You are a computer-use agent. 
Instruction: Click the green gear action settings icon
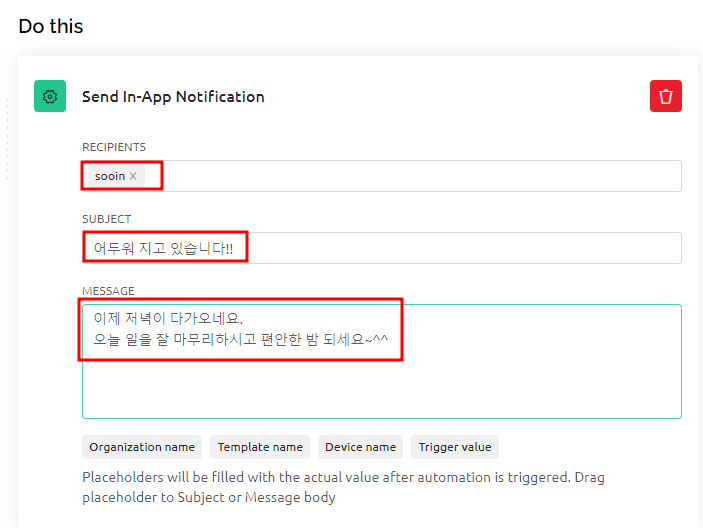pos(50,96)
